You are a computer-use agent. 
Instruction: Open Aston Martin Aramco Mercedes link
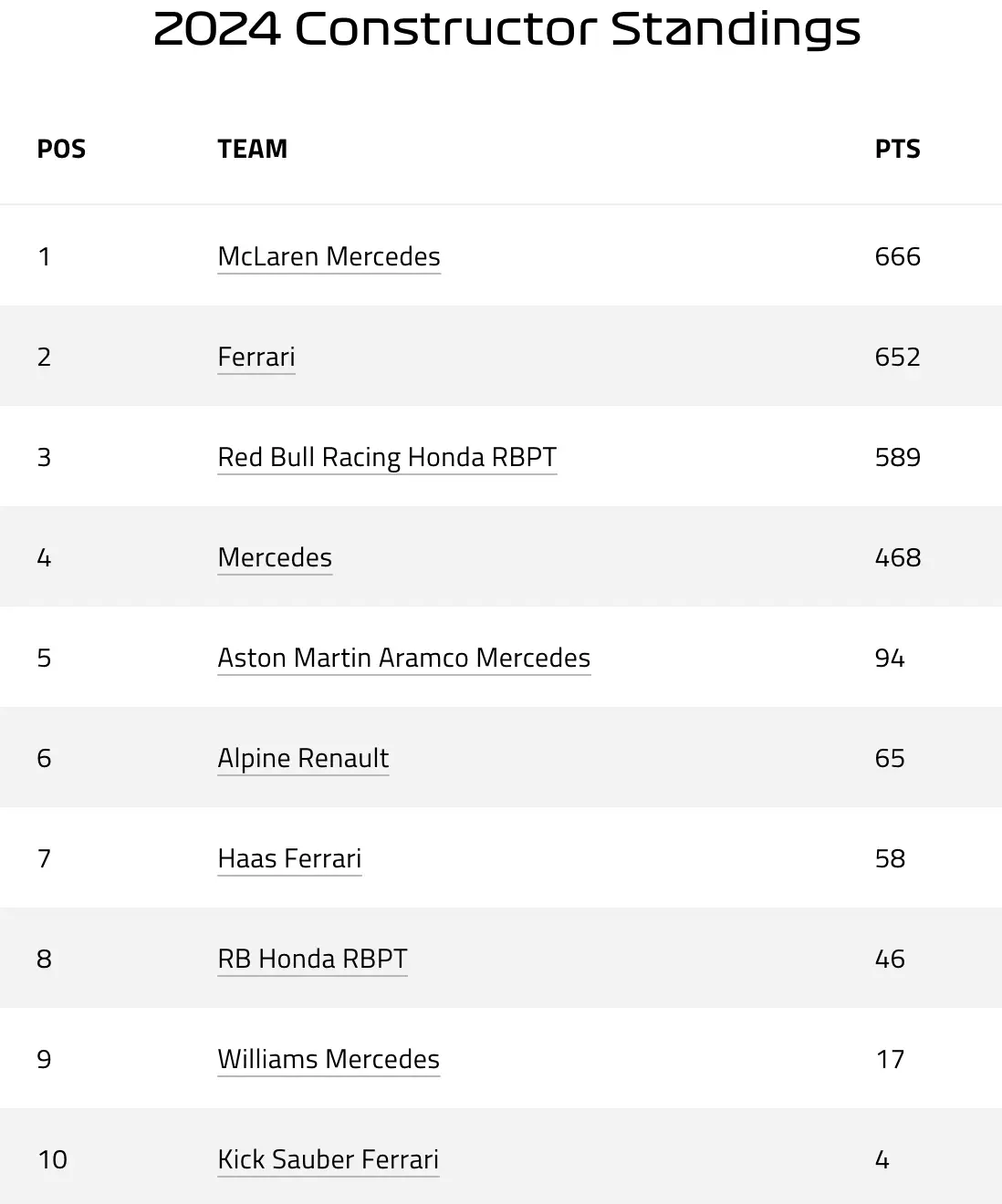click(x=403, y=658)
